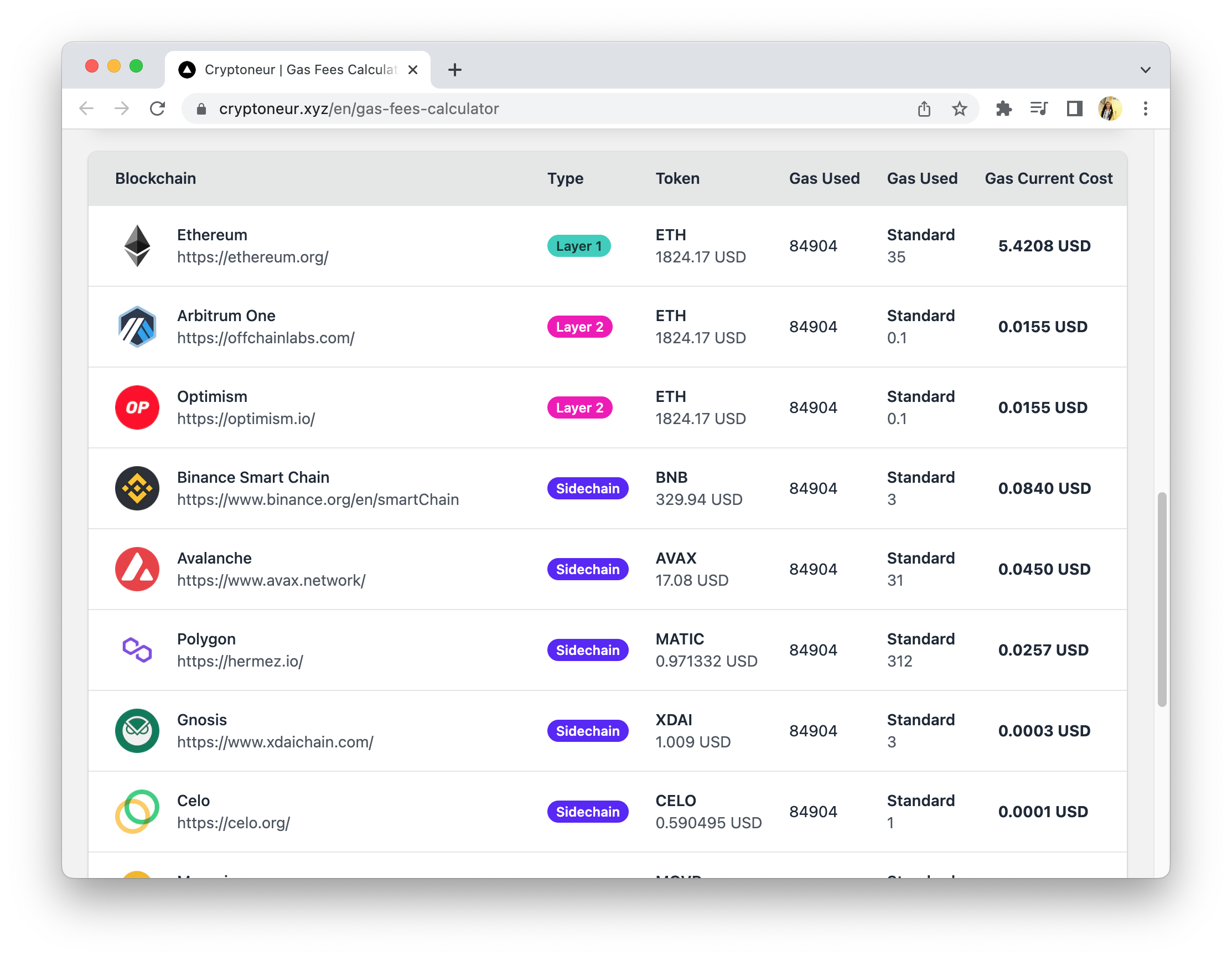Click the browser forward arrow

tap(121, 109)
